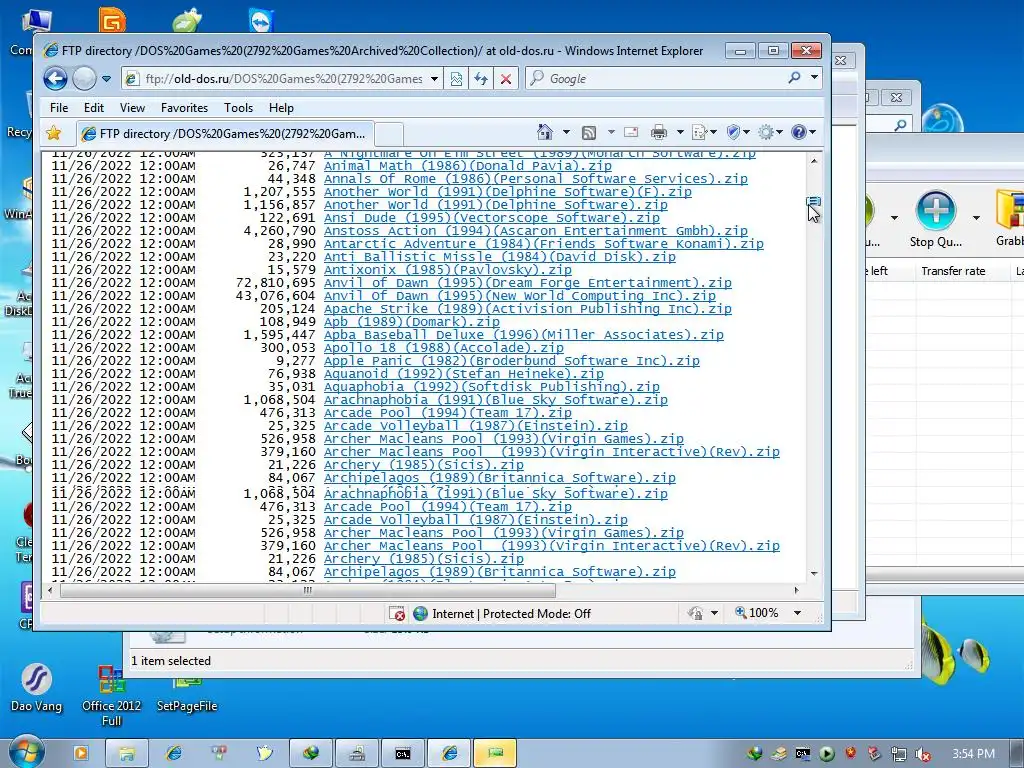This screenshot has height=768, width=1024.
Task: Open the Favorites menu
Action: 184,108
